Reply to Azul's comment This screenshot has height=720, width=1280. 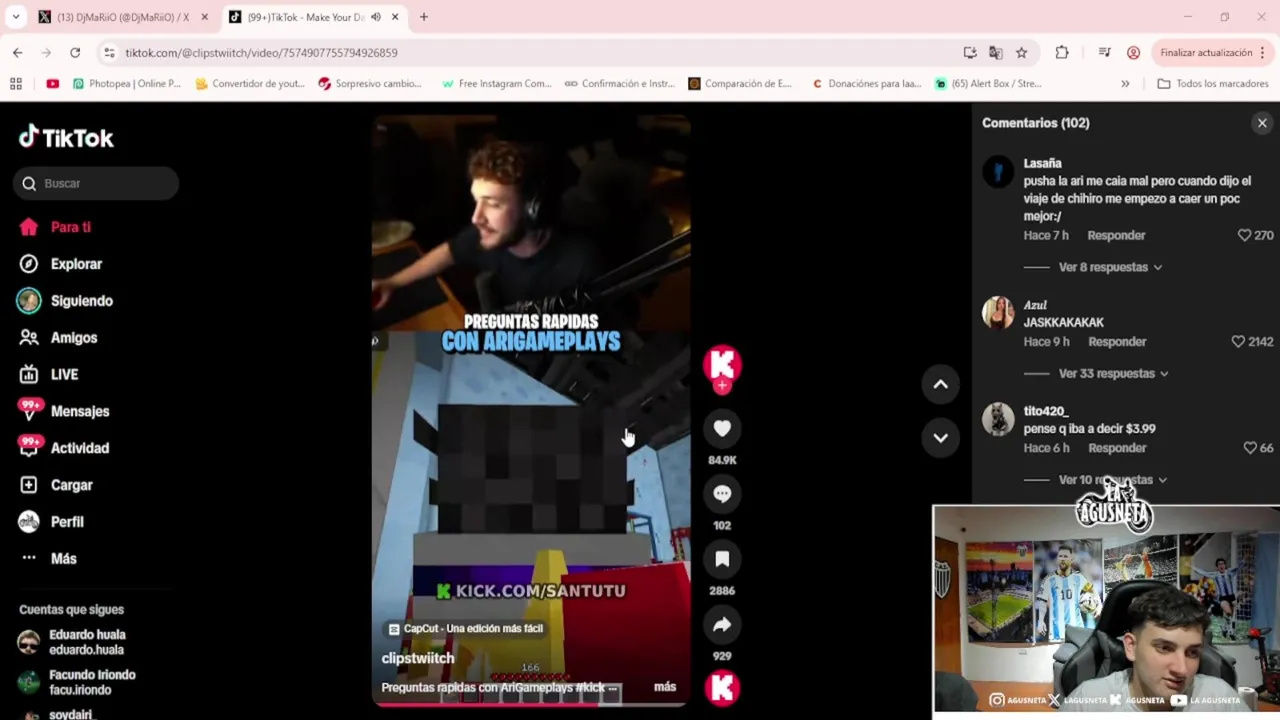[1117, 341]
